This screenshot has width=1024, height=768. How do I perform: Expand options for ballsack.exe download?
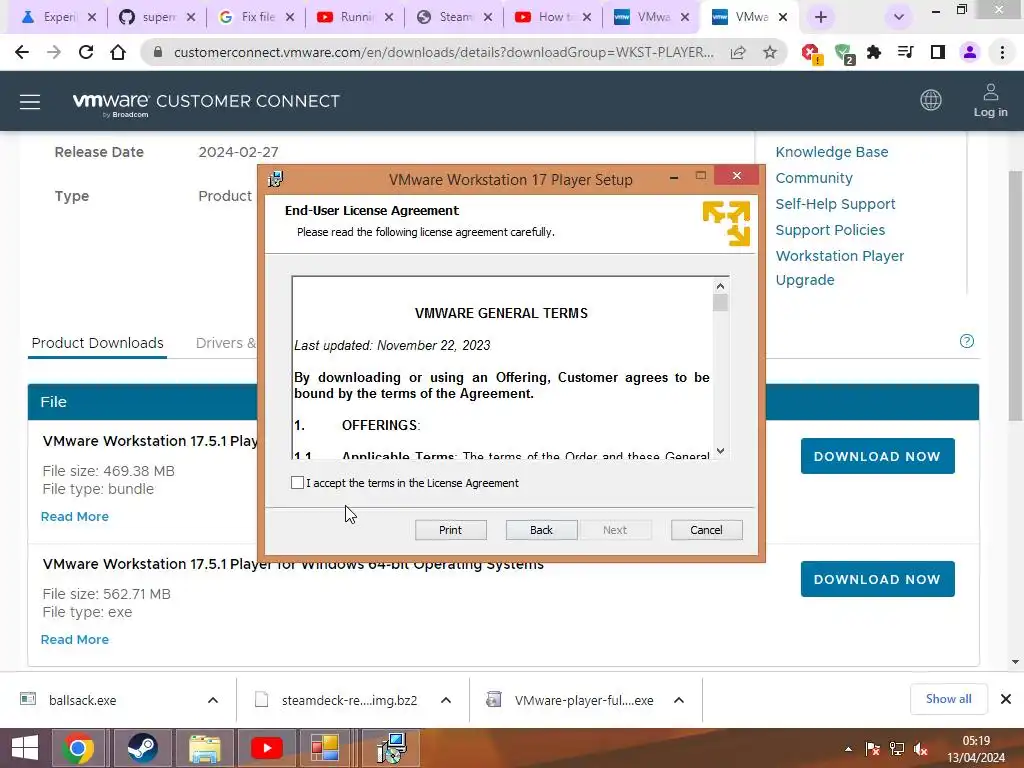point(213,700)
